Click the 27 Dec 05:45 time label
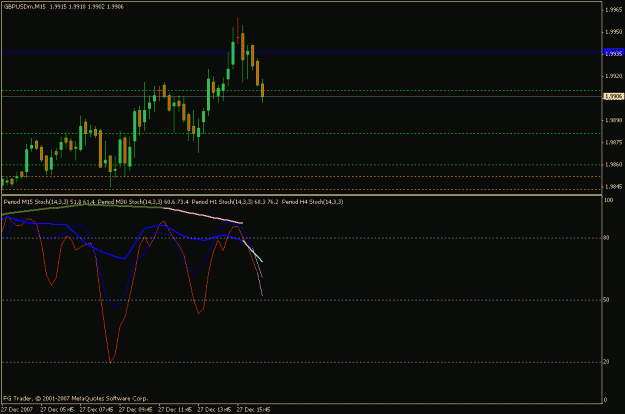The height and width of the screenshot is (414, 625). [57, 410]
